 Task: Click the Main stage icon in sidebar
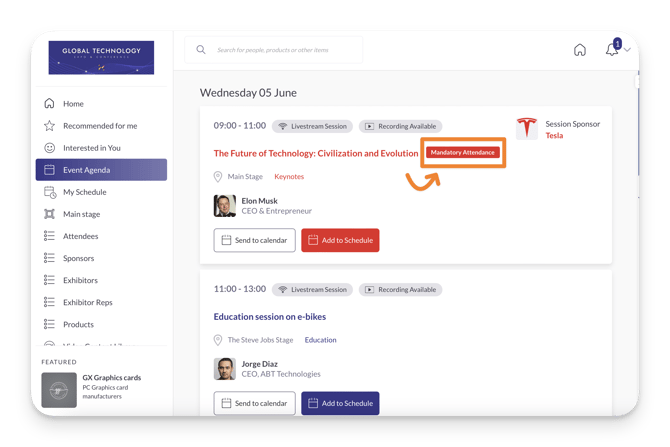pyautogui.click(x=49, y=214)
